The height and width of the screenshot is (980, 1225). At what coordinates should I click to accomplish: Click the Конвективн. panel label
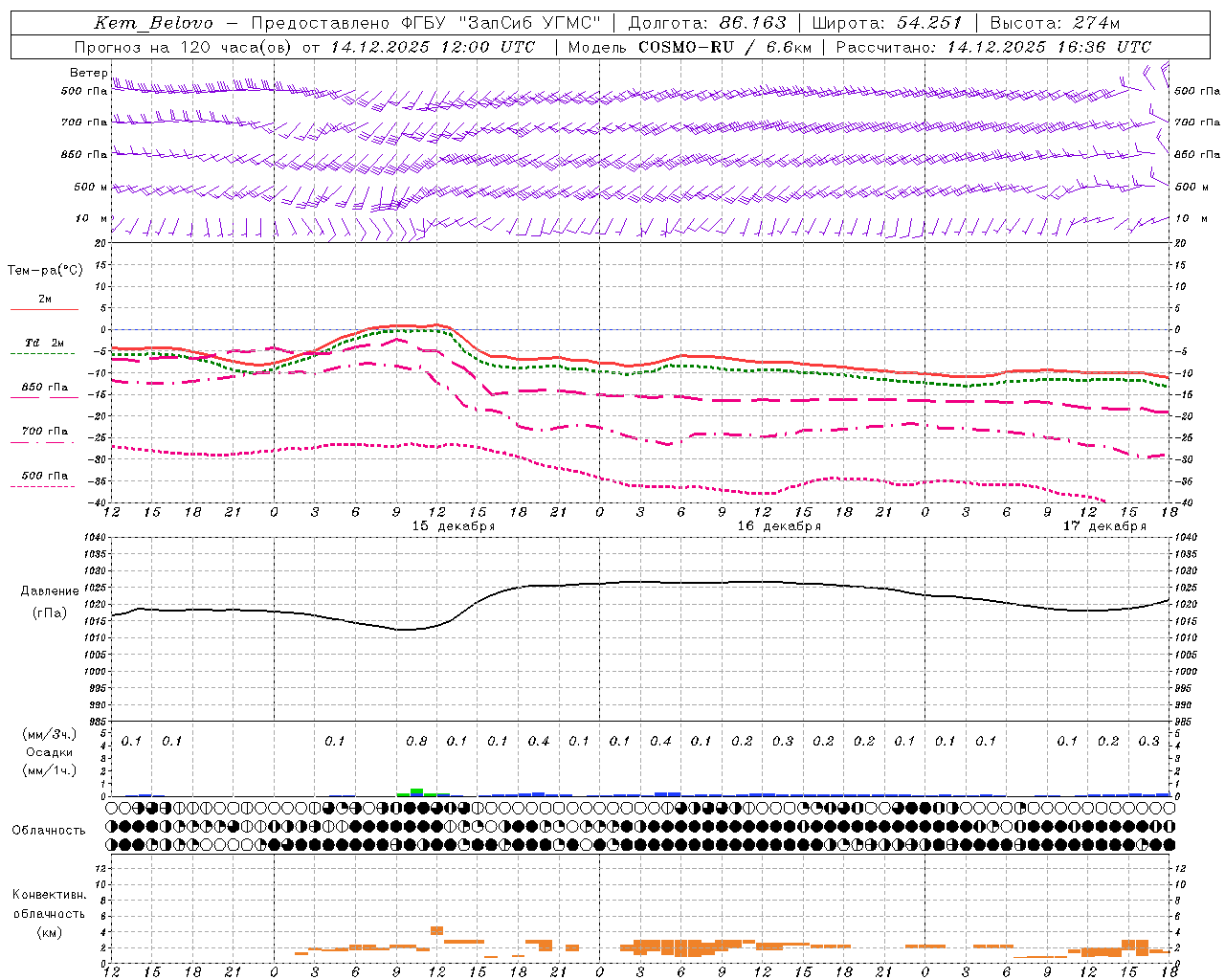pyautogui.click(x=49, y=895)
